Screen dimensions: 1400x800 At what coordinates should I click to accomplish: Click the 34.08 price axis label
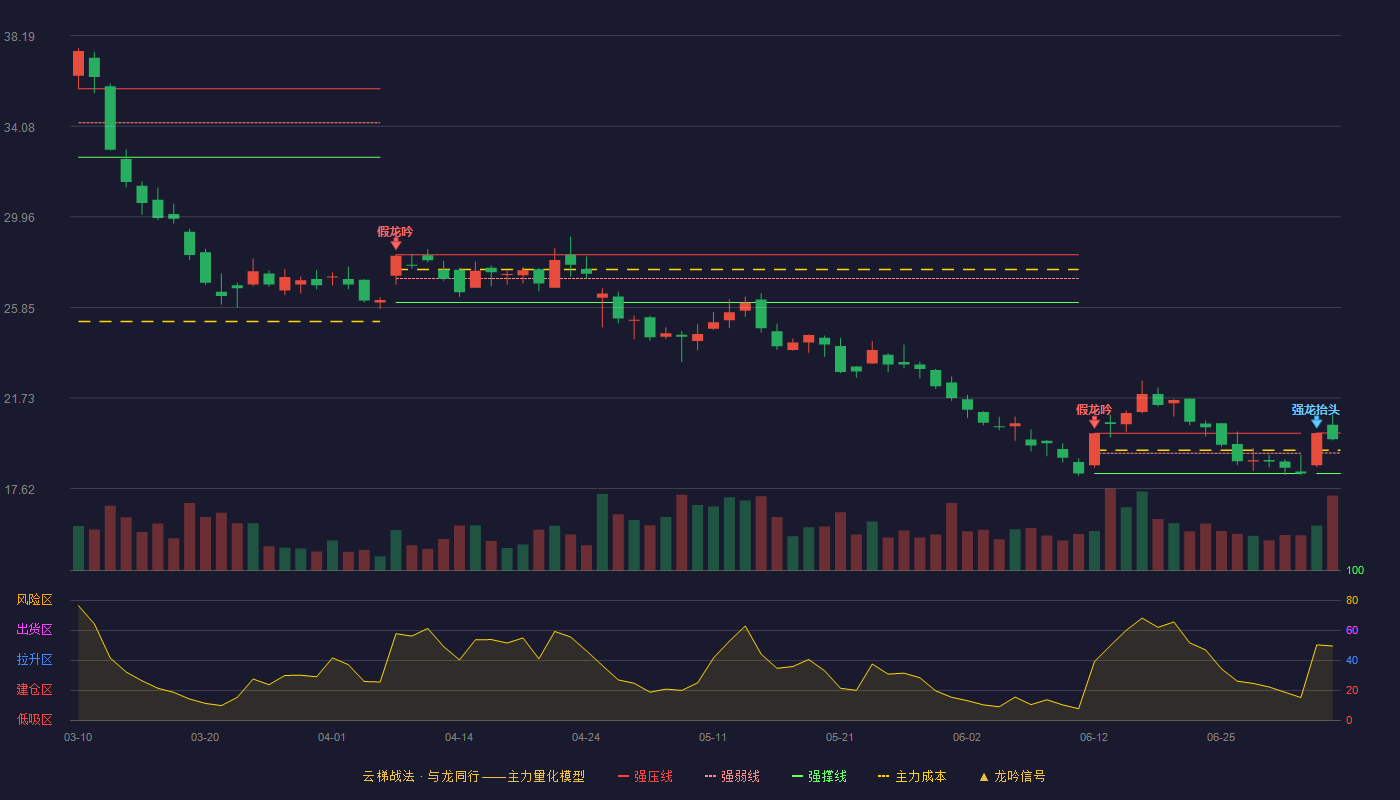point(19,127)
